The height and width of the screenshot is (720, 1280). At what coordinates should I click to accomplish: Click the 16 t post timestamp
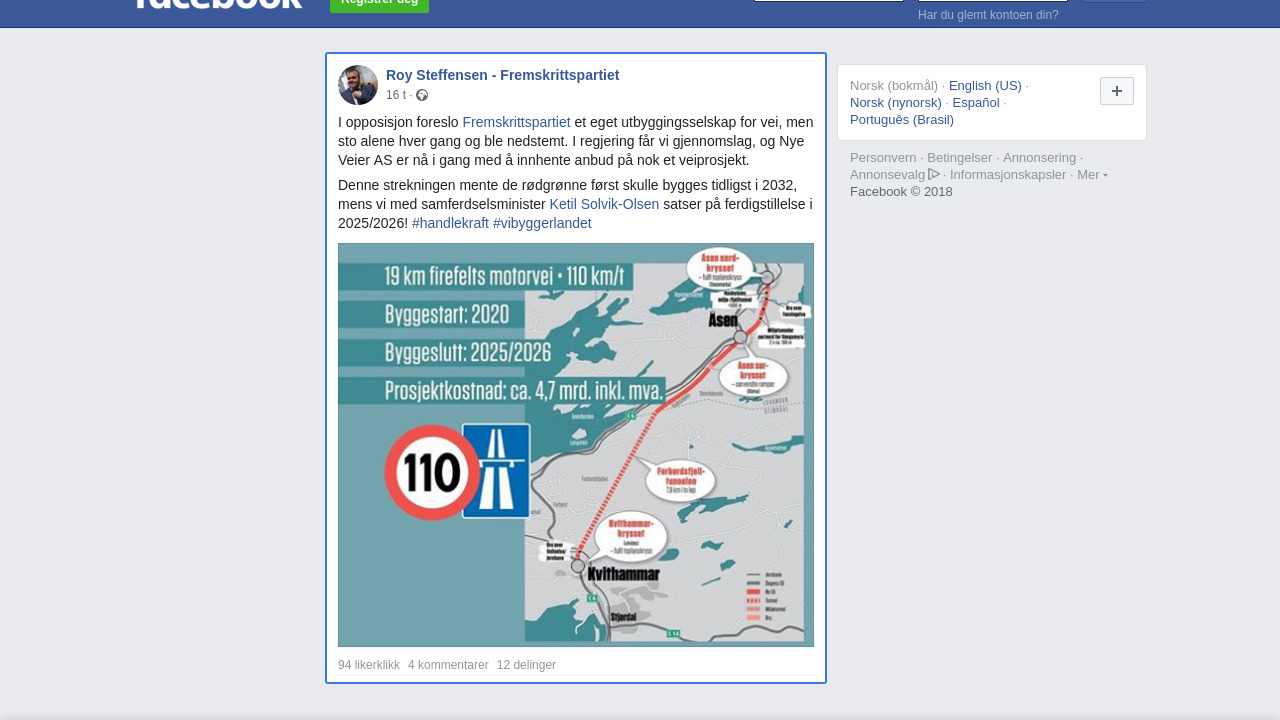[396, 95]
